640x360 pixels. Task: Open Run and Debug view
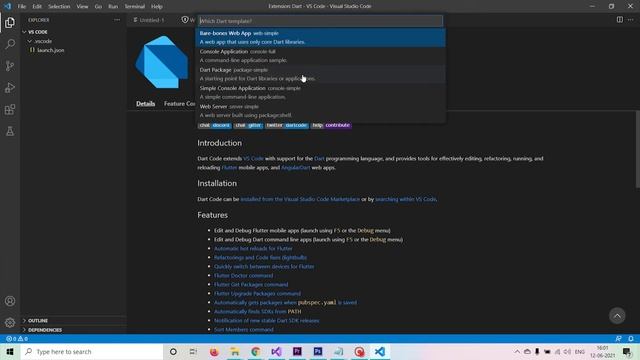(x=10, y=87)
